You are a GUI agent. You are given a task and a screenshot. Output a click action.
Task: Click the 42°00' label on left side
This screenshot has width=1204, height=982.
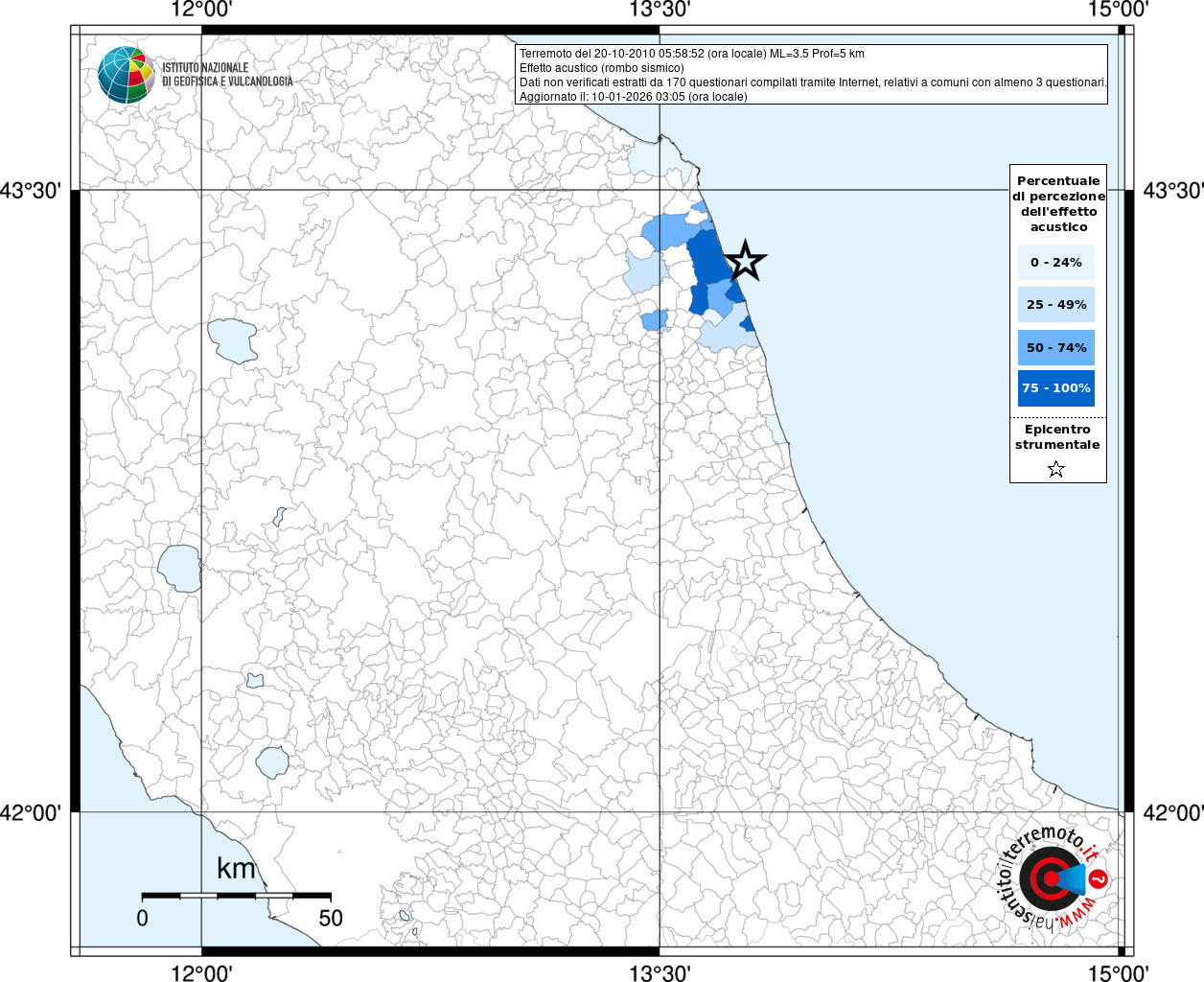coord(31,812)
